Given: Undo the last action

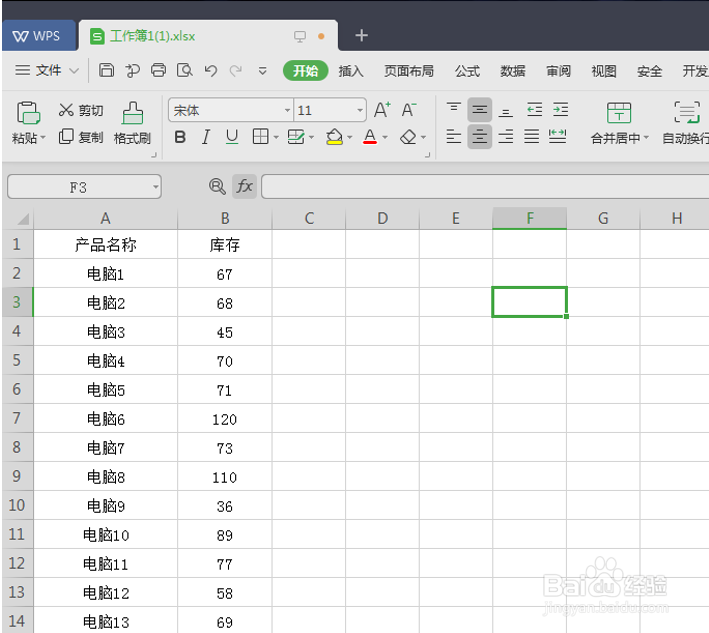Looking at the screenshot, I should pos(210,70).
